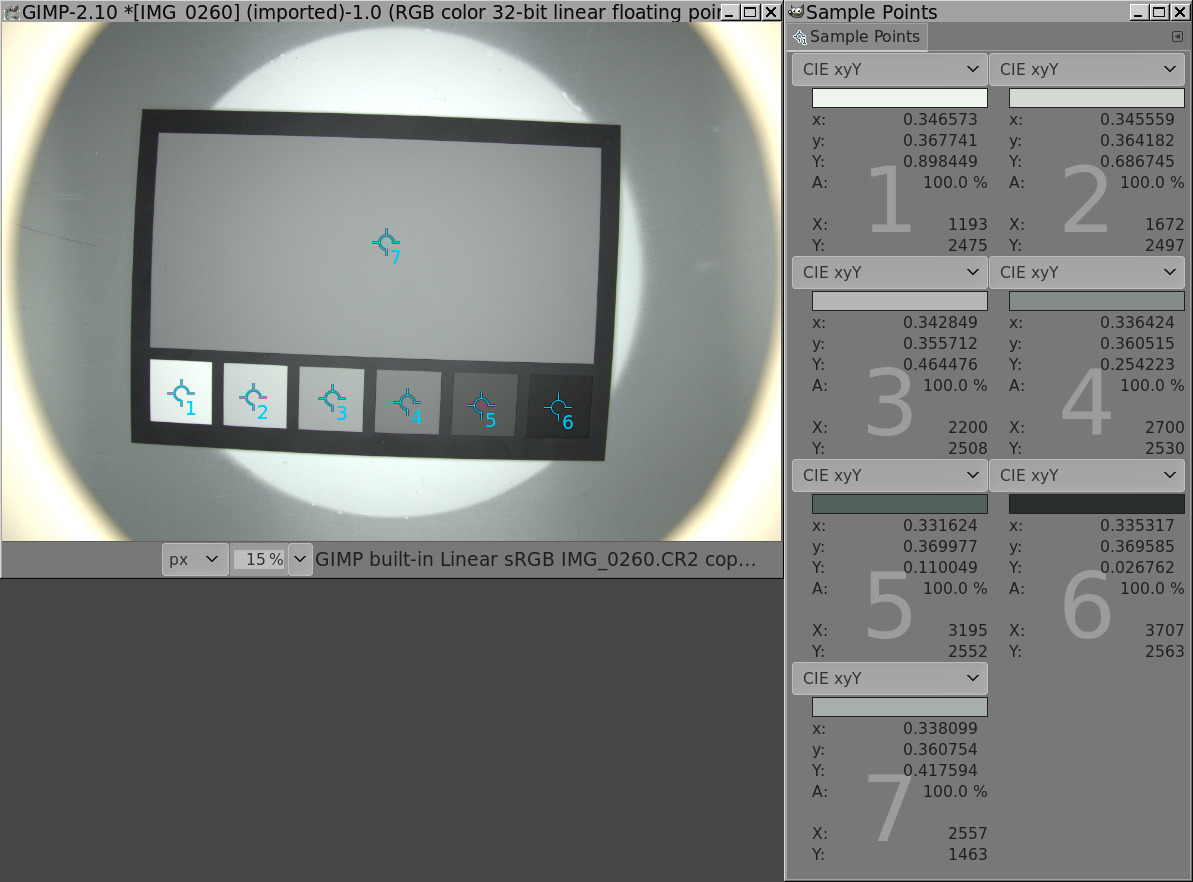Open the CIE xyY dropdown for sample point 7
Image resolution: width=1193 pixels, height=882 pixels.
pyautogui.click(x=889, y=678)
